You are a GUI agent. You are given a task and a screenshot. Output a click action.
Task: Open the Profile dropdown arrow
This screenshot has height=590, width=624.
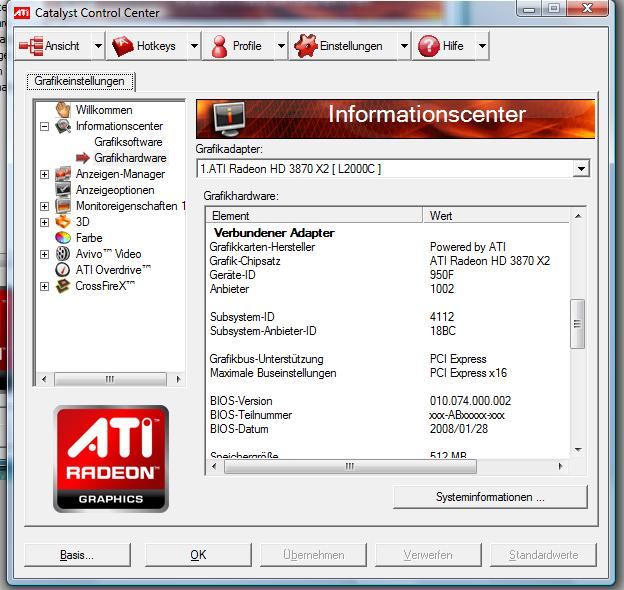click(x=281, y=46)
